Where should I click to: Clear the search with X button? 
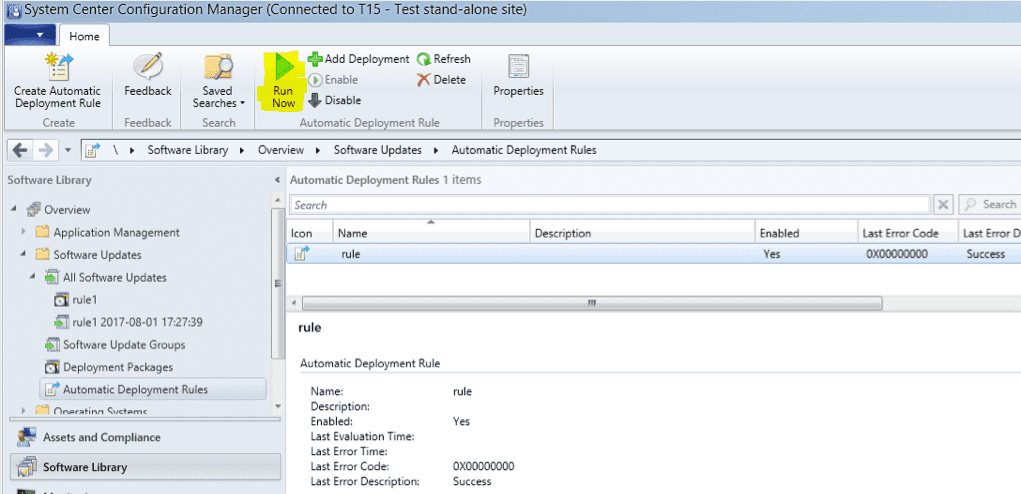[942, 205]
